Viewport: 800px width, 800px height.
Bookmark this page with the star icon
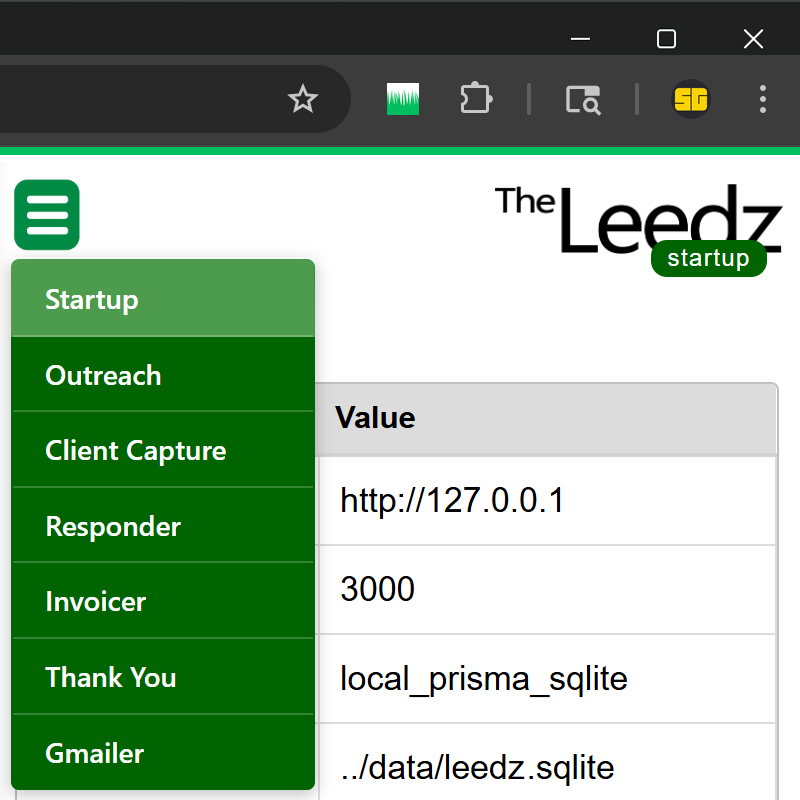tap(302, 99)
